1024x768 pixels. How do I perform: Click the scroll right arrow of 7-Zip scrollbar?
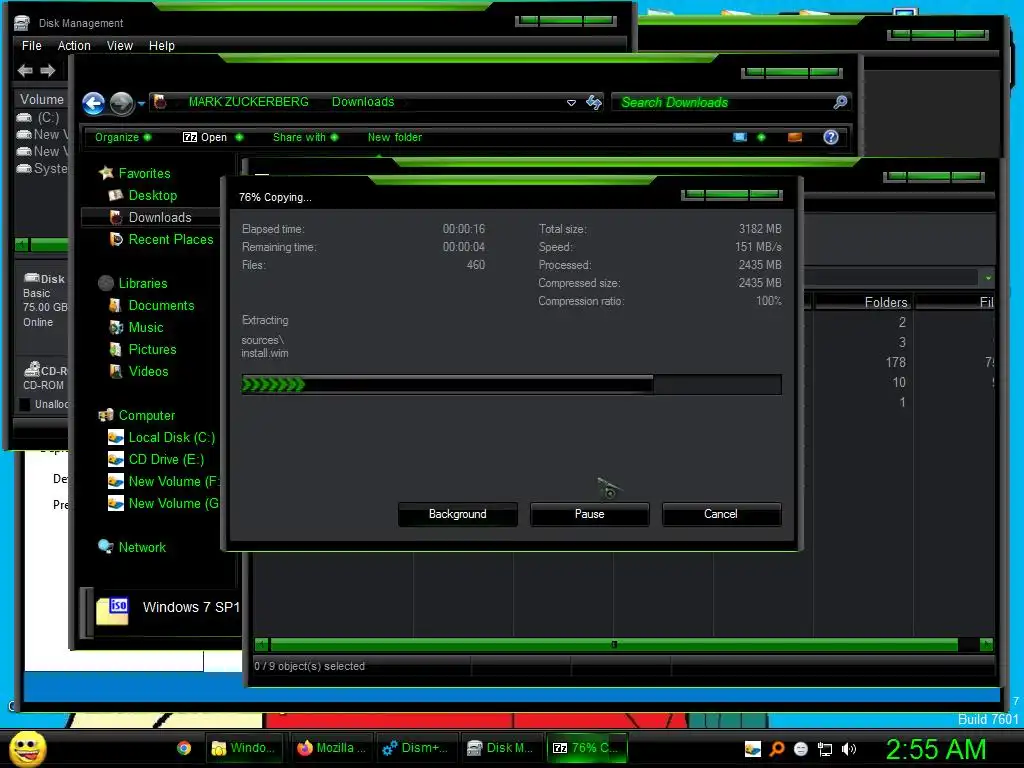pyautogui.click(x=987, y=645)
